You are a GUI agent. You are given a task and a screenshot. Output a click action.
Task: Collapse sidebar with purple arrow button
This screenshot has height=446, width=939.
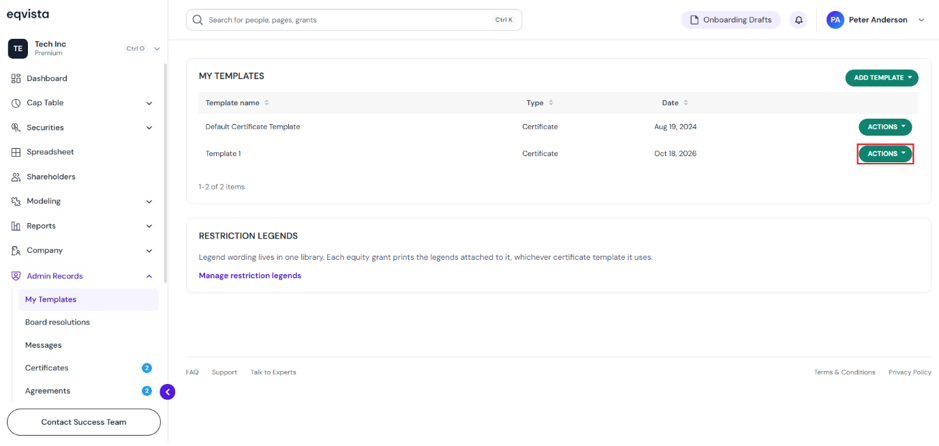tap(168, 392)
